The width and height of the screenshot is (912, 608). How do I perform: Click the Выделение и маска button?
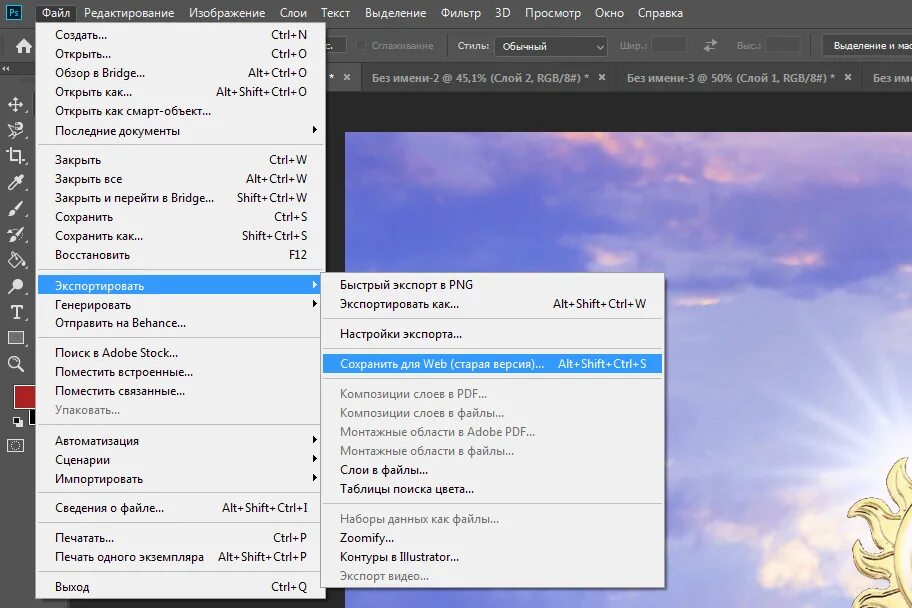point(867,45)
